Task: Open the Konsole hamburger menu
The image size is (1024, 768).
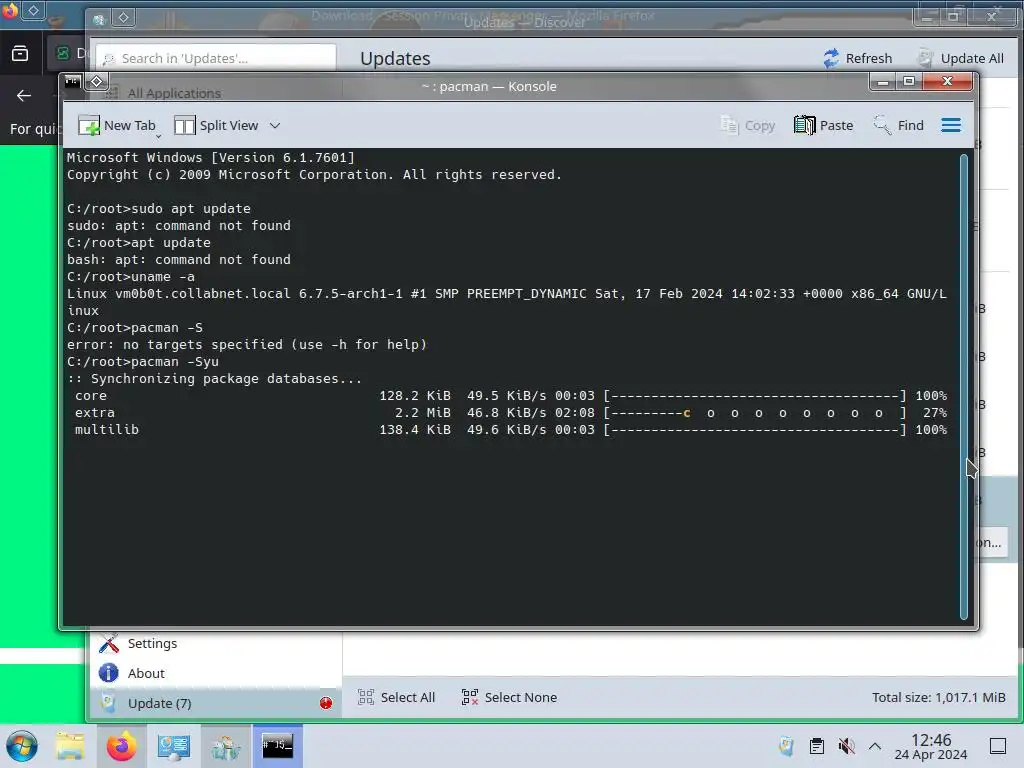Action: pyautogui.click(x=951, y=125)
